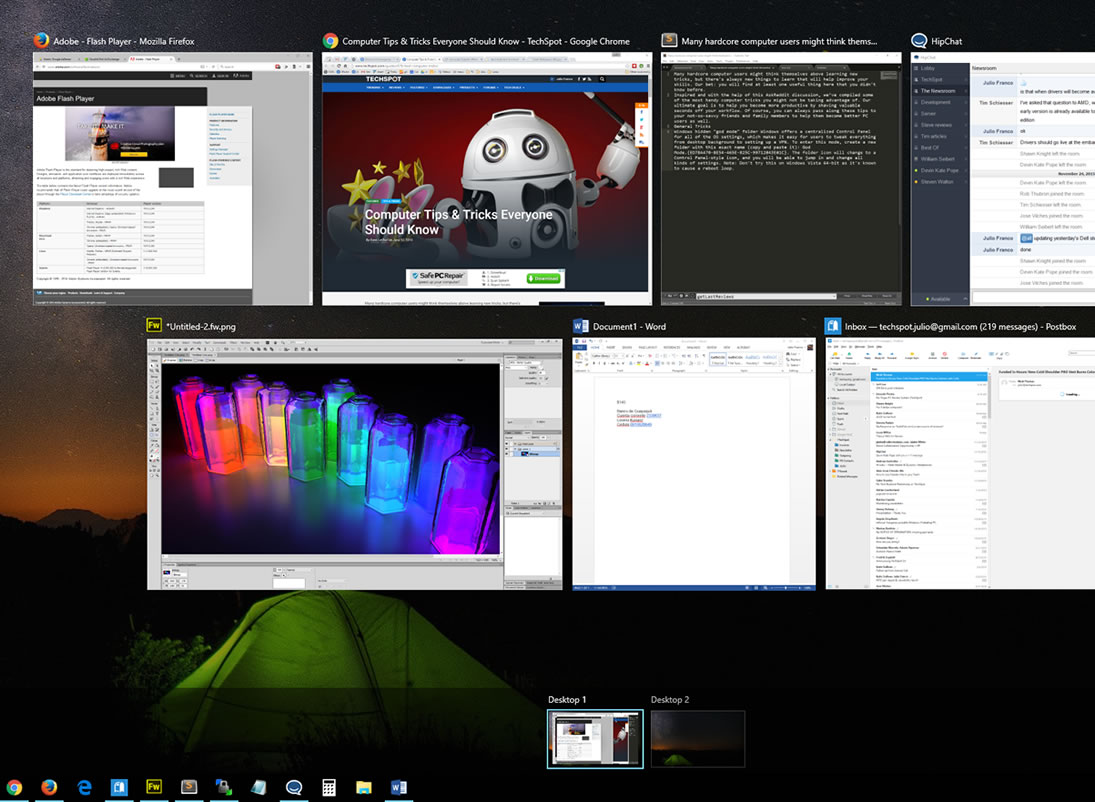The image size is (1095, 802).
Task: Switch to the Fireworks glowing bottles window
Action: [x=355, y=464]
